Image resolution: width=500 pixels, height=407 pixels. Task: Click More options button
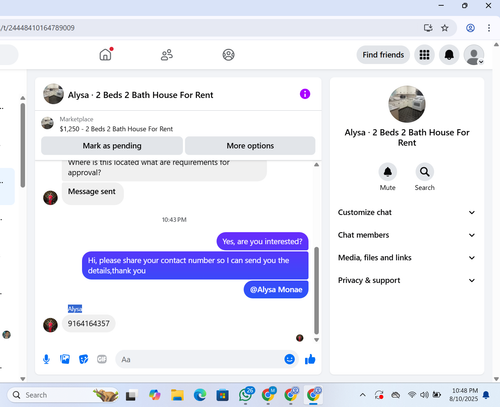(x=250, y=146)
